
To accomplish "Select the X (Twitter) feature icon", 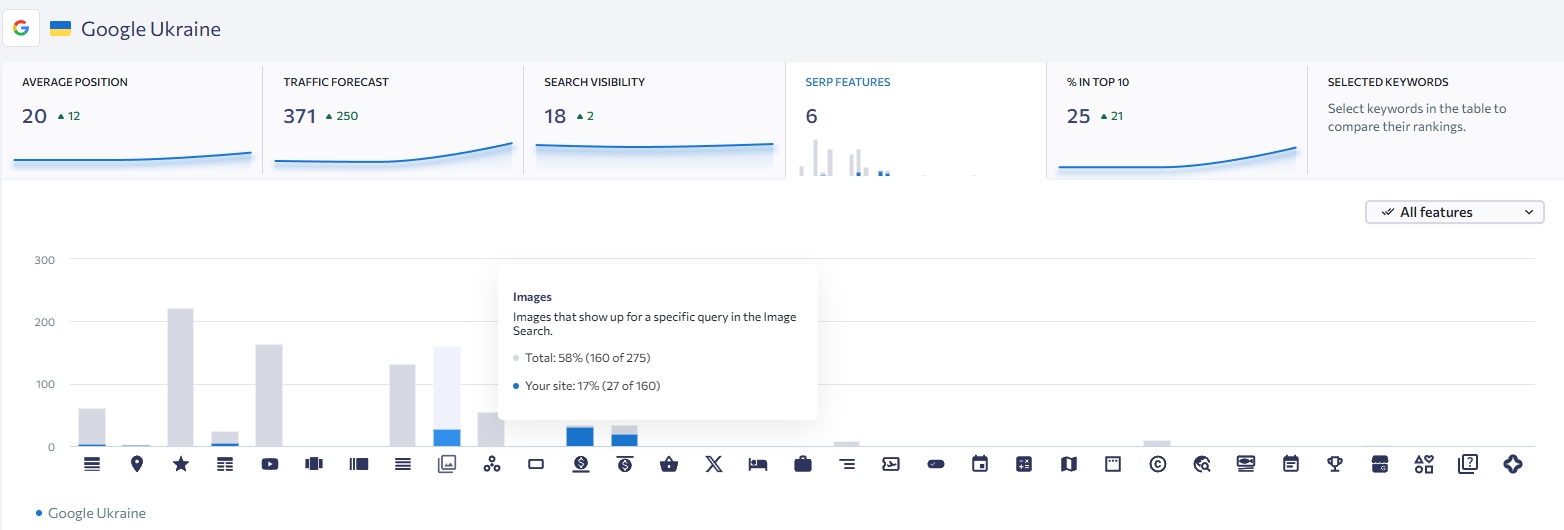I will [x=713, y=464].
